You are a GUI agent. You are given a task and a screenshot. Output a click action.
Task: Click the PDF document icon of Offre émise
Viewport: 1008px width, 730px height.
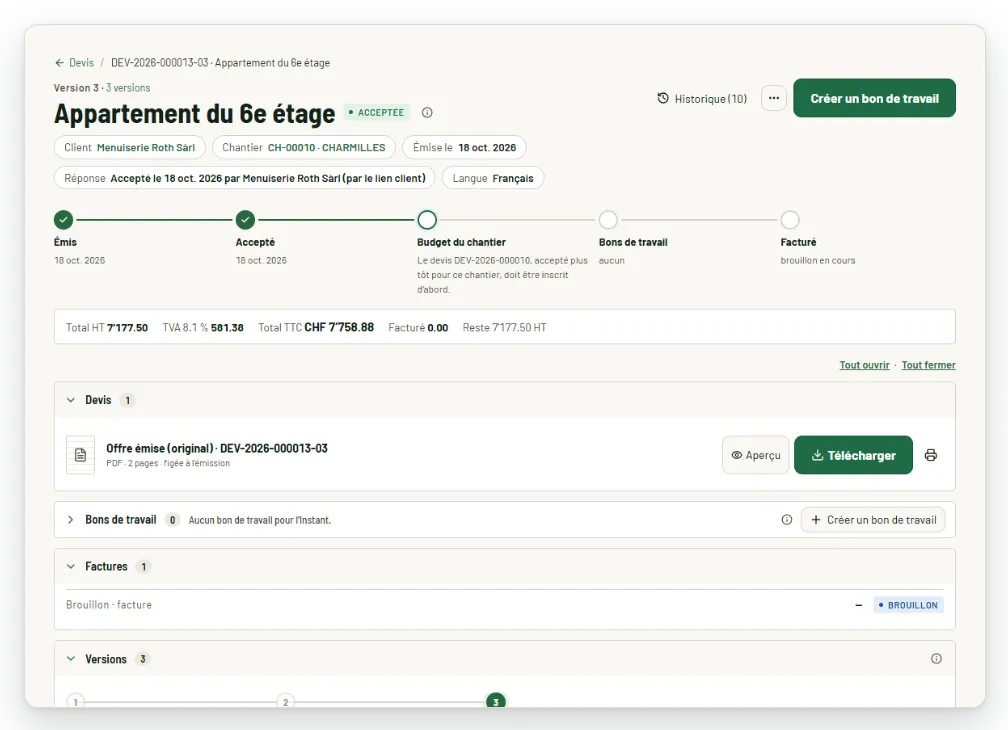point(80,455)
